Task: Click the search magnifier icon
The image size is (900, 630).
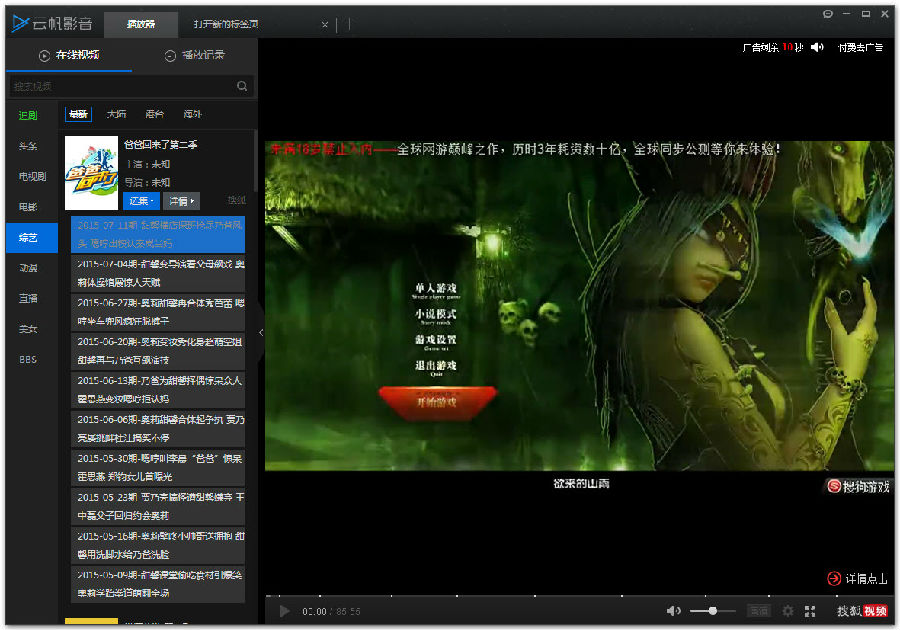Action: tap(242, 86)
